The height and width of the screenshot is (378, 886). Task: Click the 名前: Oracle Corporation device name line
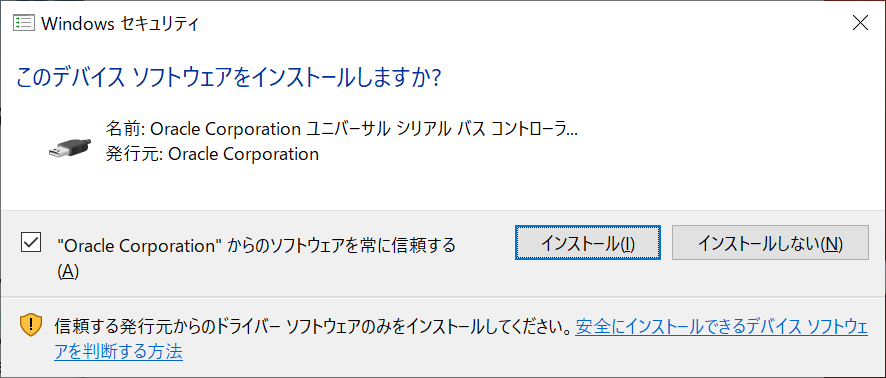pyautogui.click(x=342, y=129)
